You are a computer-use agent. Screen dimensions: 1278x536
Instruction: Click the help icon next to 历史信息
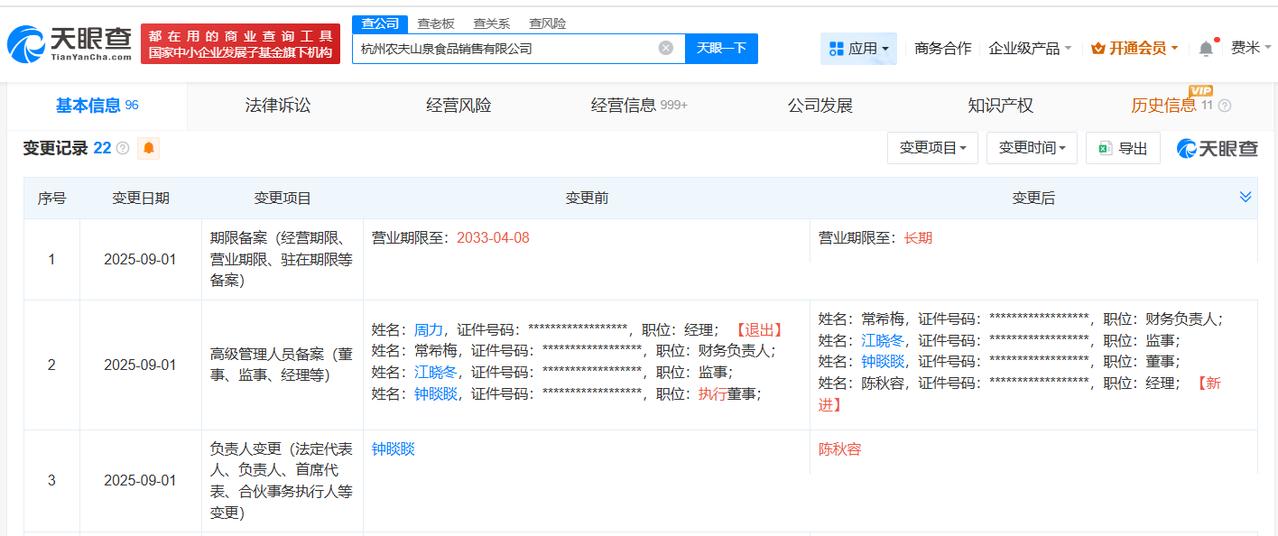(x=1225, y=106)
